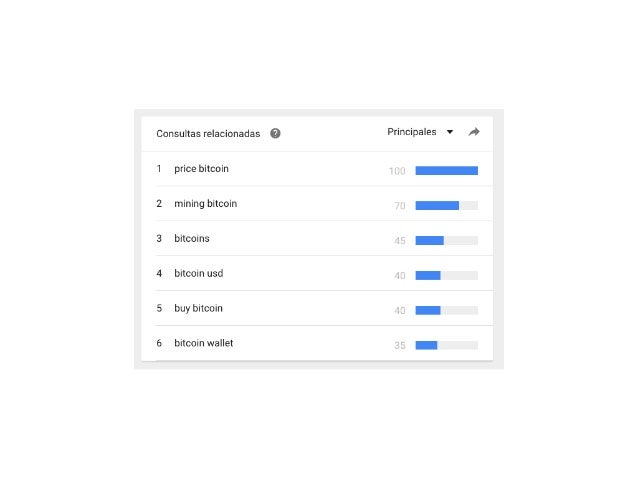638x479 pixels.
Task: Click the bitcoin usd popularity bar
Action: [x=428, y=275]
